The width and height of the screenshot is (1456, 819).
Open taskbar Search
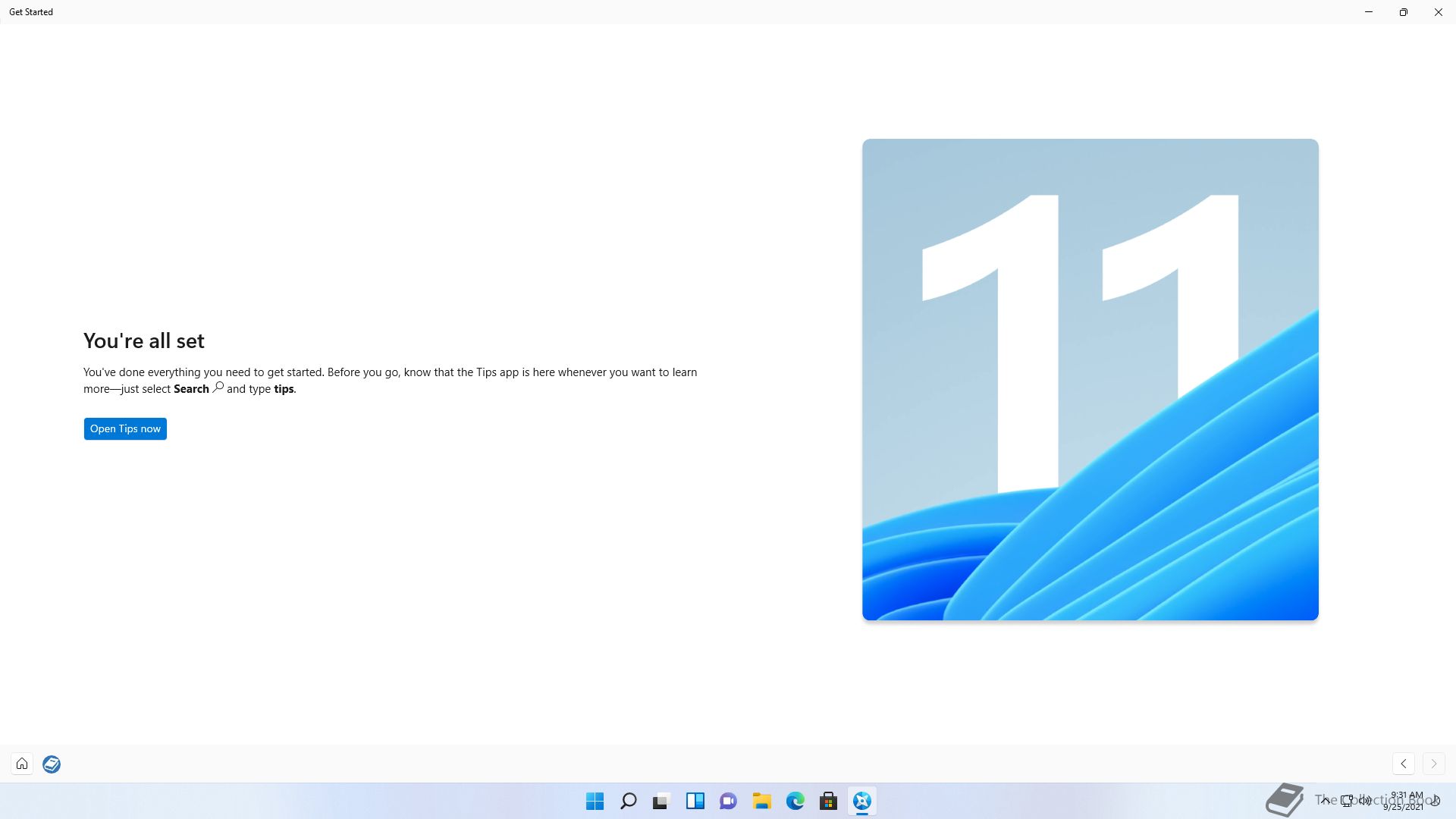pyautogui.click(x=628, y=801)
